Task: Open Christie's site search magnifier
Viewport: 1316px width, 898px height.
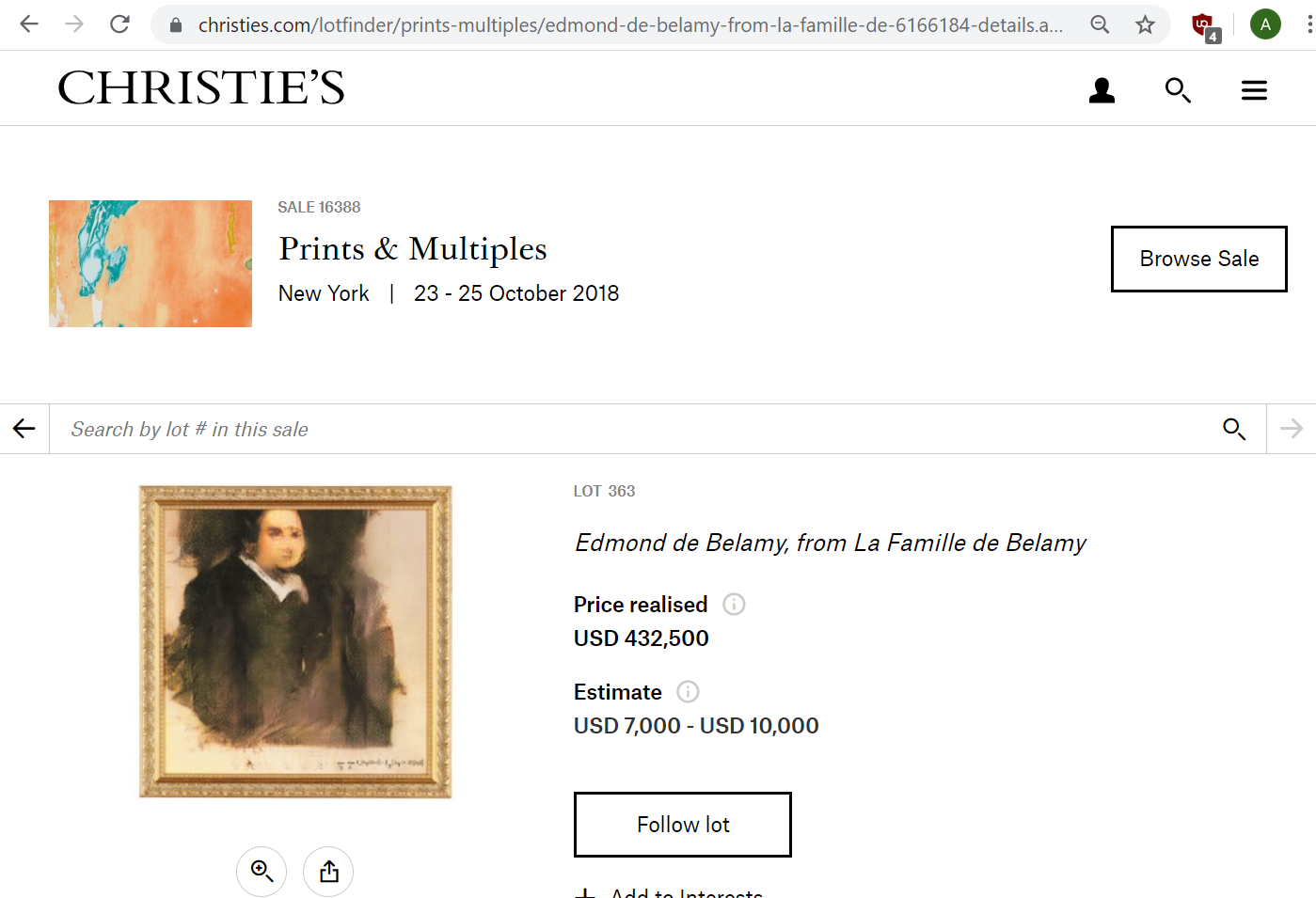Action: [1178, 90]
